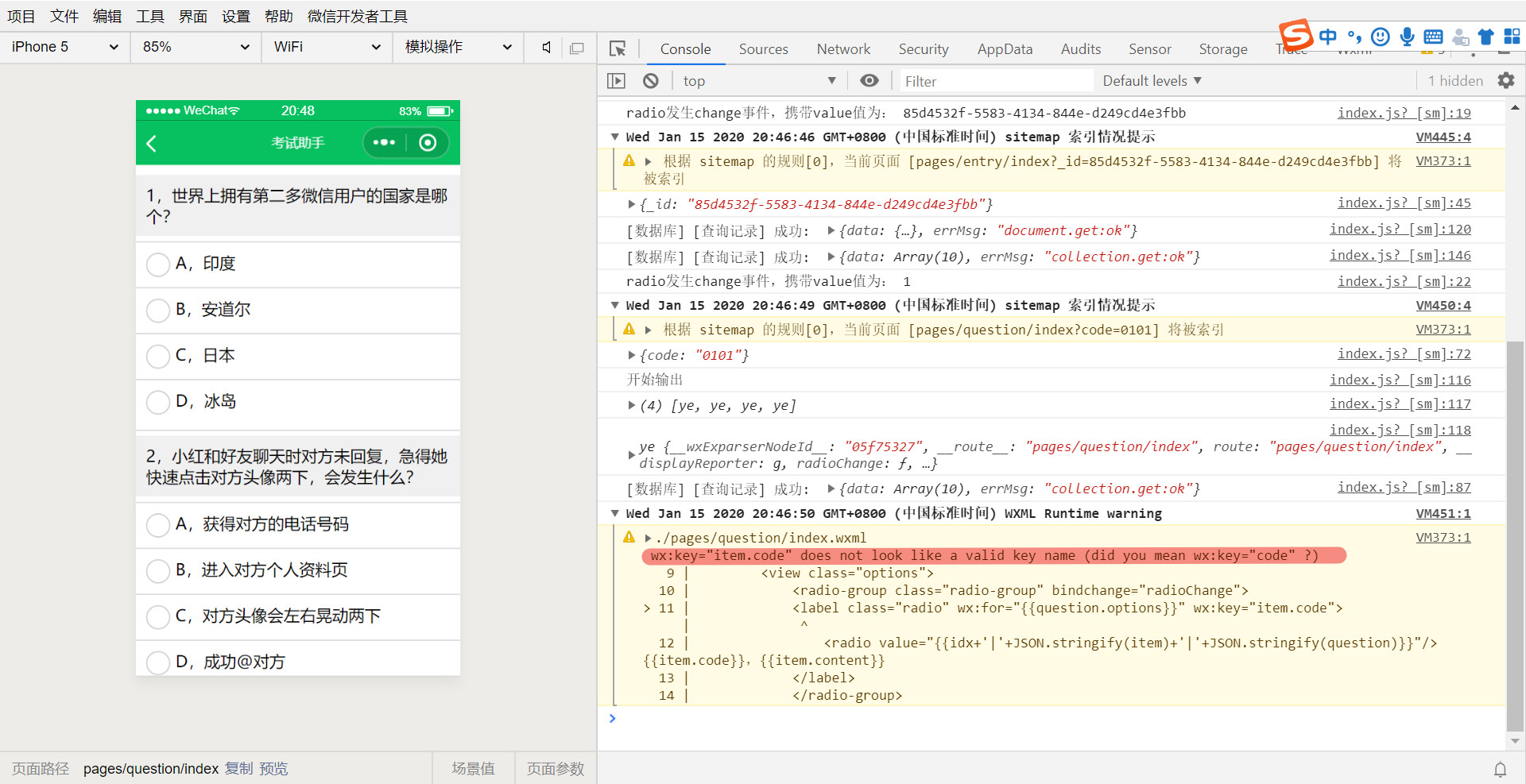Open 微信开发者工具 menu

coord(358,16)
